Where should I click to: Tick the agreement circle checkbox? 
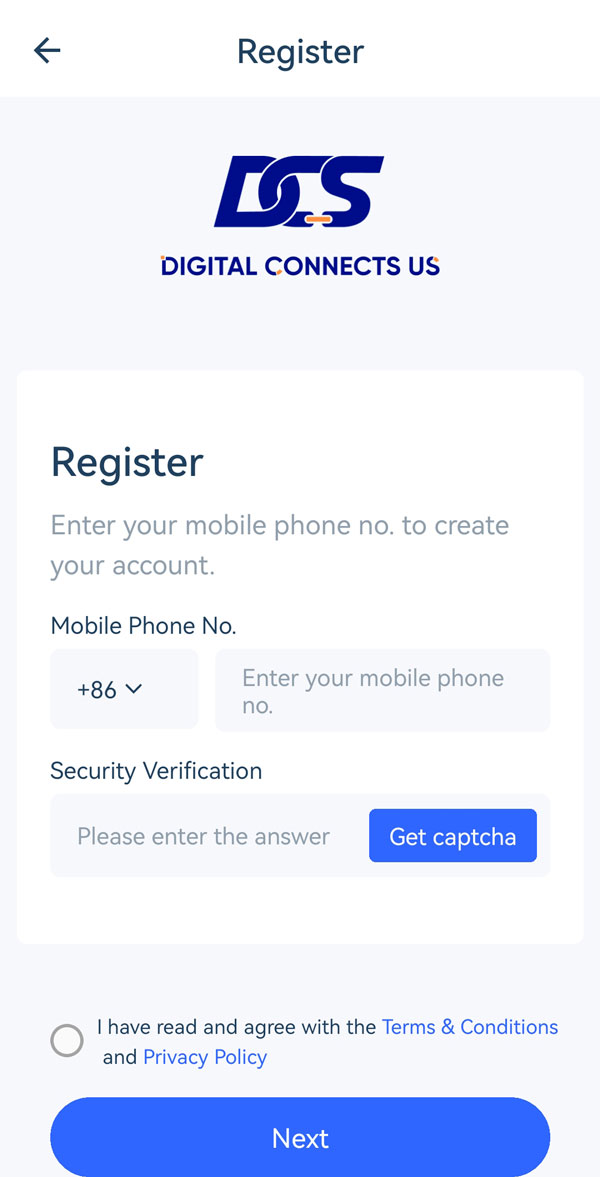click(x=67, y=1041)
